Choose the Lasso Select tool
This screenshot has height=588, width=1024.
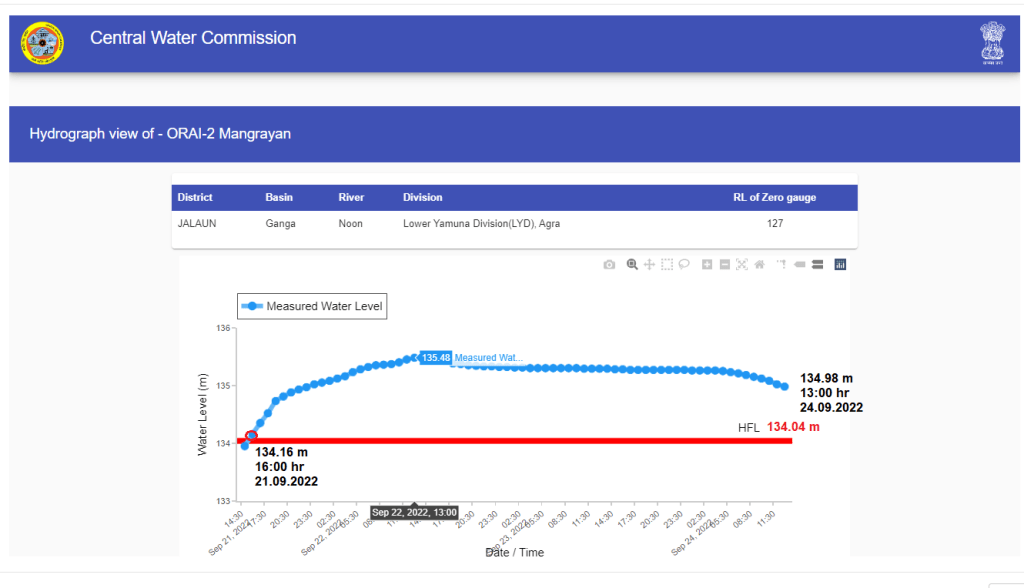(x=684, y=265)
